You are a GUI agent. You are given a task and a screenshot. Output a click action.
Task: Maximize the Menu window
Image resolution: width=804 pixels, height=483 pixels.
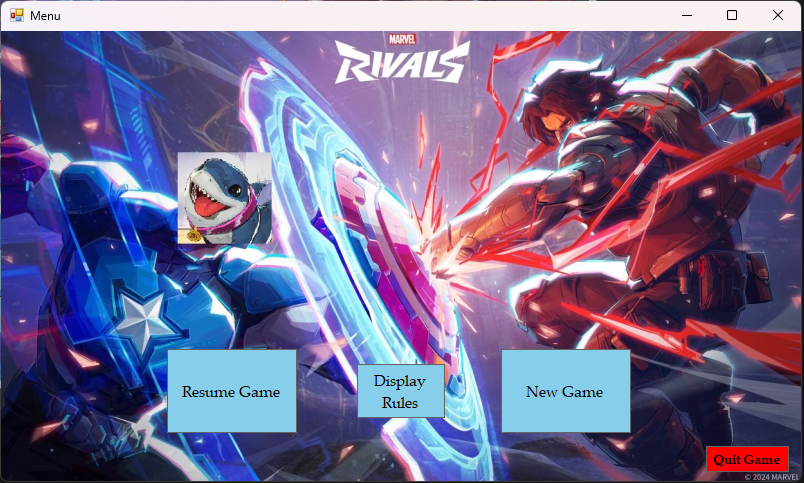(732, 15)
